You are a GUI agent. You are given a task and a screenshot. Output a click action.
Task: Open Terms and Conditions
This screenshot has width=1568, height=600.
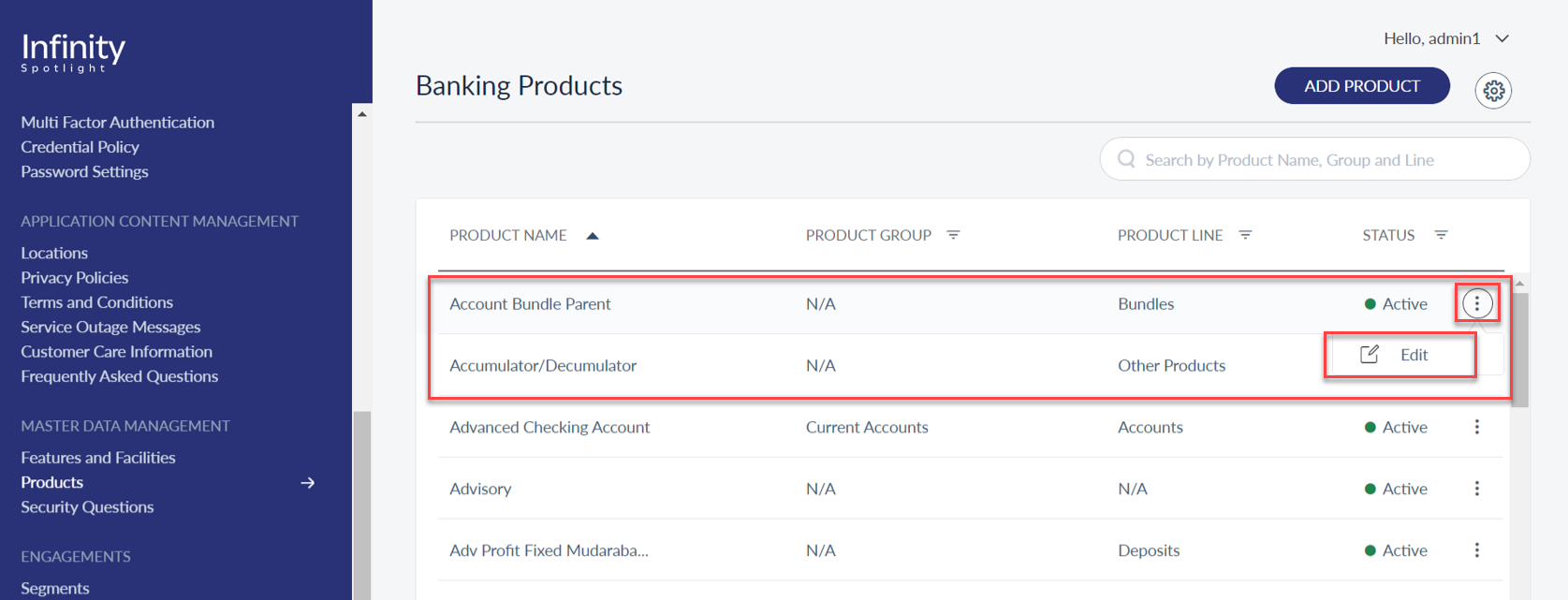pos(97,302)
